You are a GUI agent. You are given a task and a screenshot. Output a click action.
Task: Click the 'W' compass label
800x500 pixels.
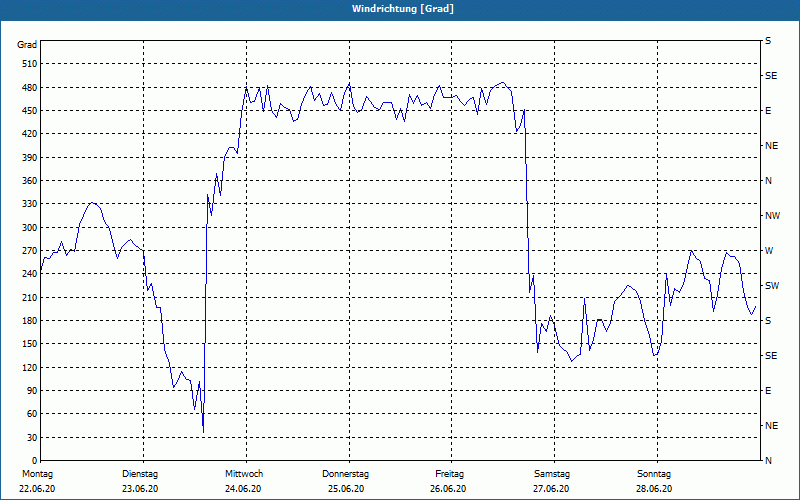[769, 251]
